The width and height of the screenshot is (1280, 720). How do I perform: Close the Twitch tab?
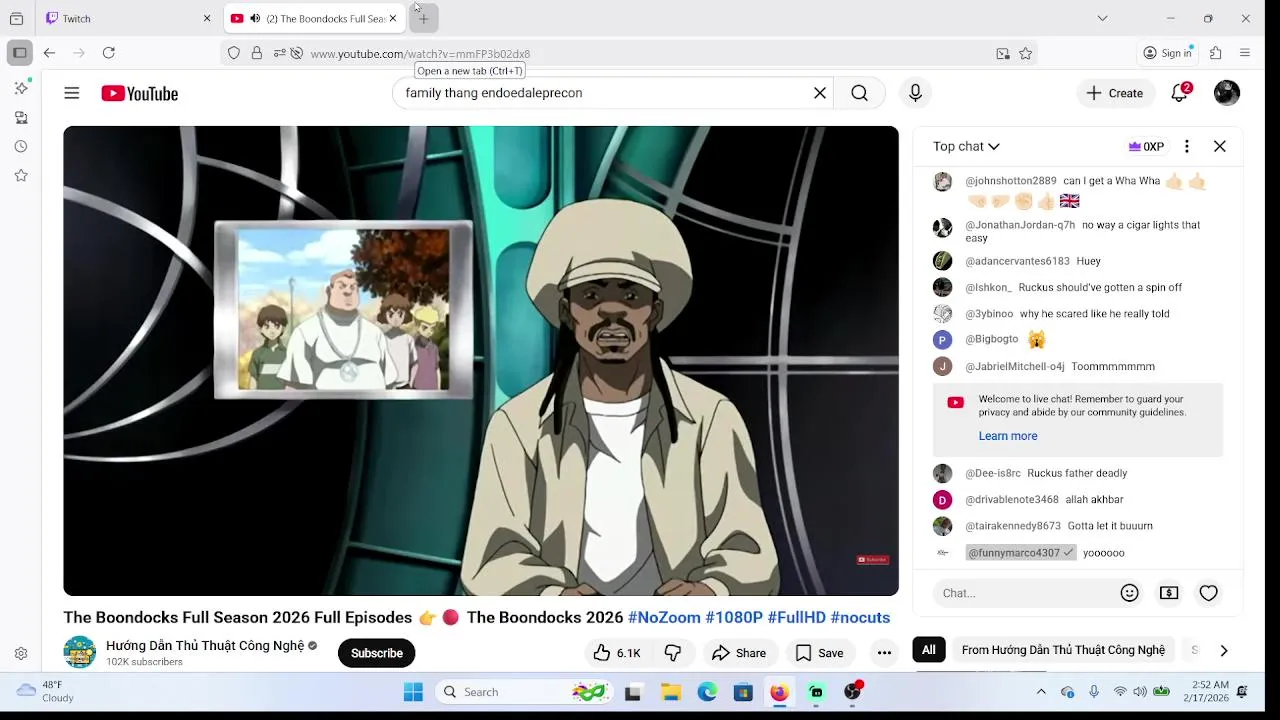pyautogui.click(x=207, y=18)
